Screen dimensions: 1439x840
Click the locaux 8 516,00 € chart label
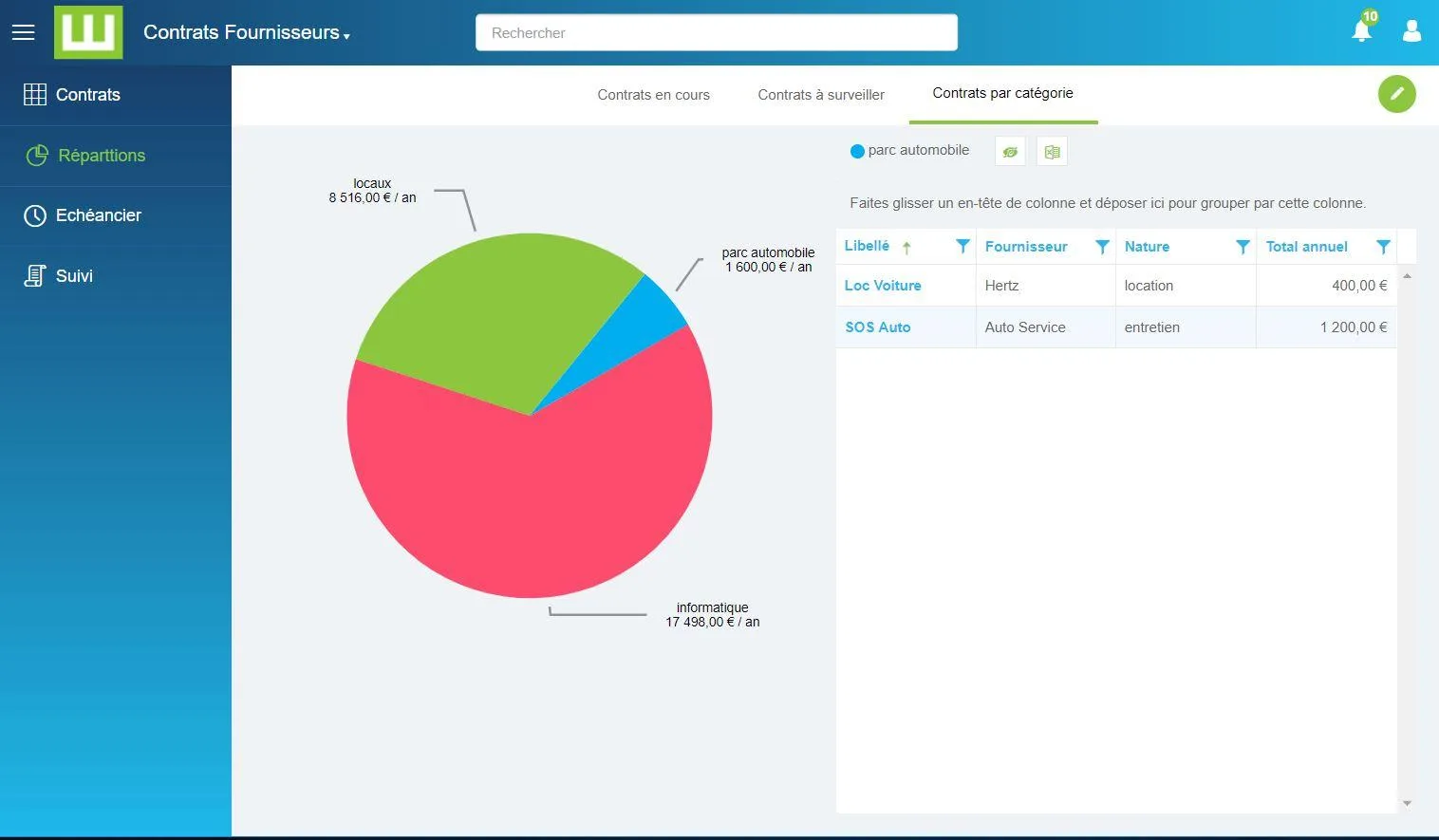[372, 191]
